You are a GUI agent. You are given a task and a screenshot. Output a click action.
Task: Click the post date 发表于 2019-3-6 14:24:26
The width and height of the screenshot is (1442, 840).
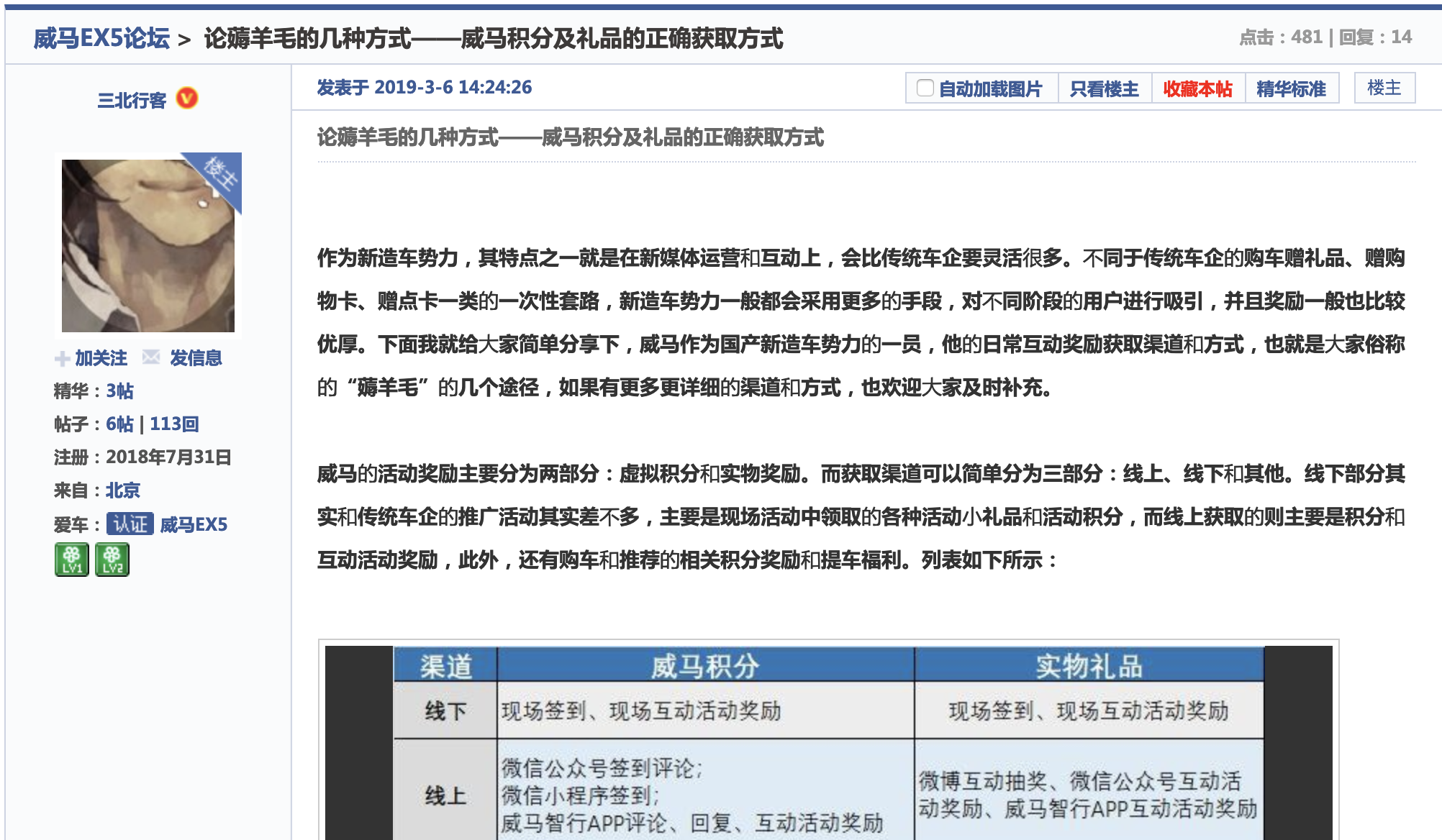point(425,88)
